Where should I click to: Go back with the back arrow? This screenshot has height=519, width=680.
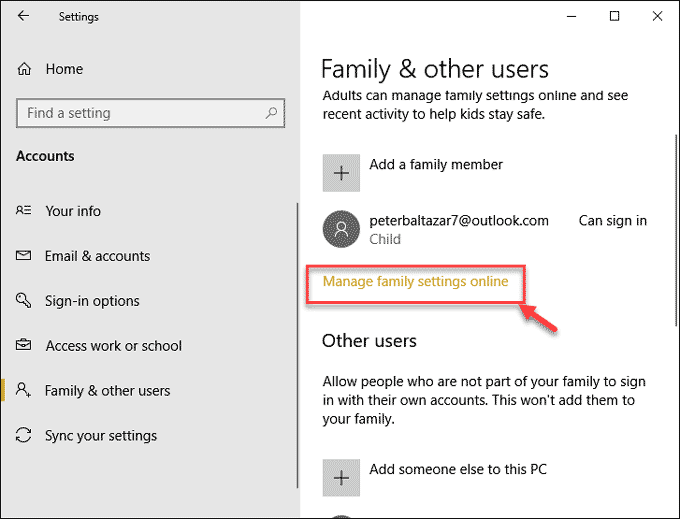click(23, 16)
